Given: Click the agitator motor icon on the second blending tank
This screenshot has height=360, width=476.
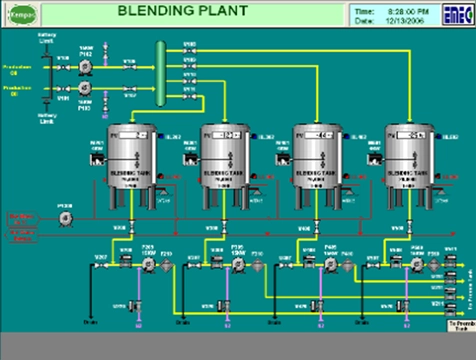Looking at the screenshot, I should (x=191, y=159).
